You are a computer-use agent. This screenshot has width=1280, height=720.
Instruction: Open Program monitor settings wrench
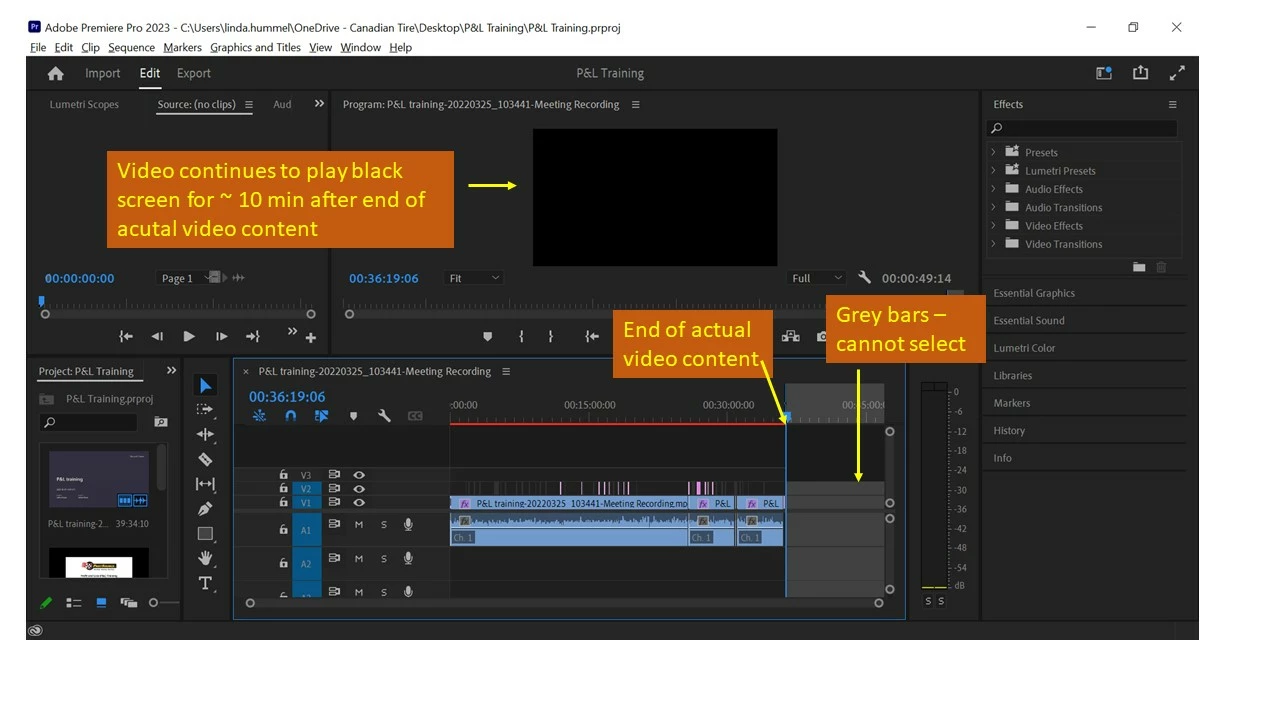(864, 278)
